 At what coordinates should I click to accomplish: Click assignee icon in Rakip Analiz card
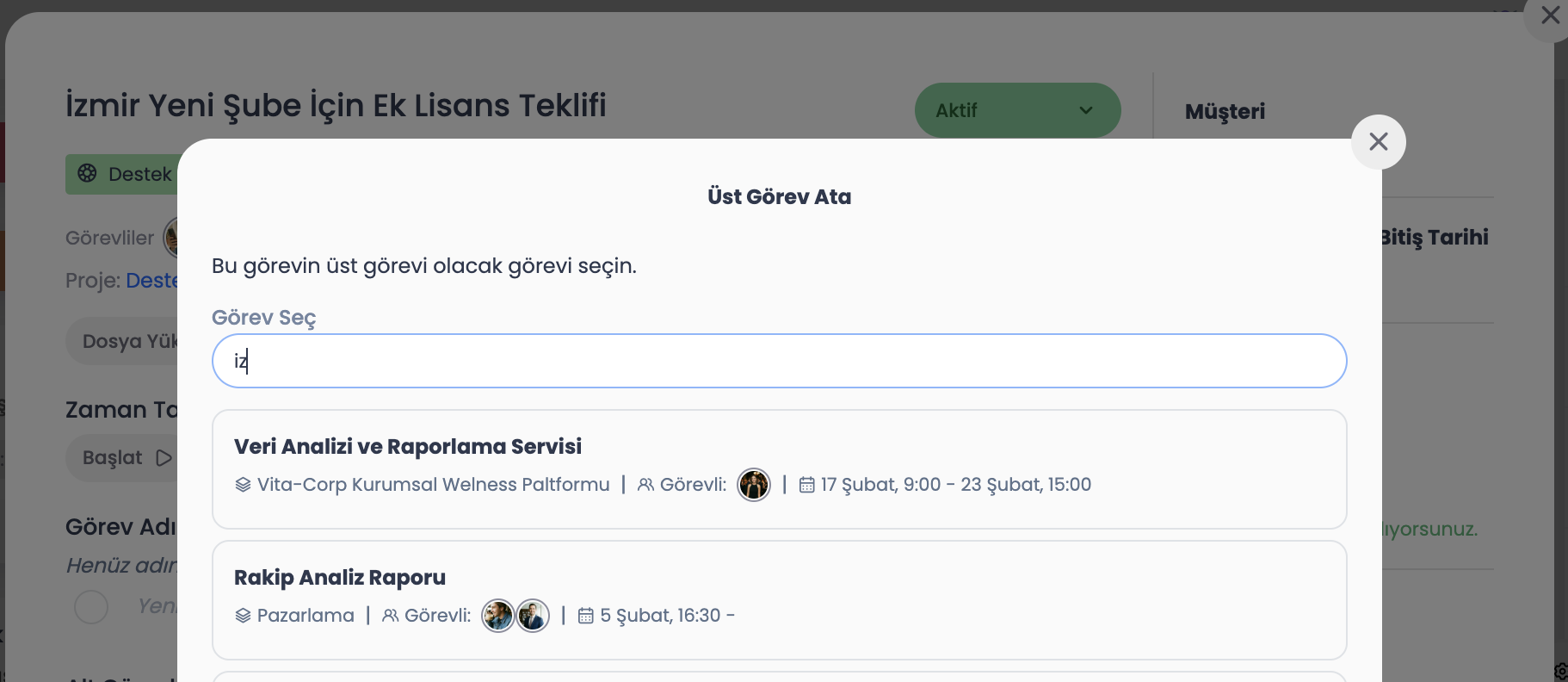[390, 616]
